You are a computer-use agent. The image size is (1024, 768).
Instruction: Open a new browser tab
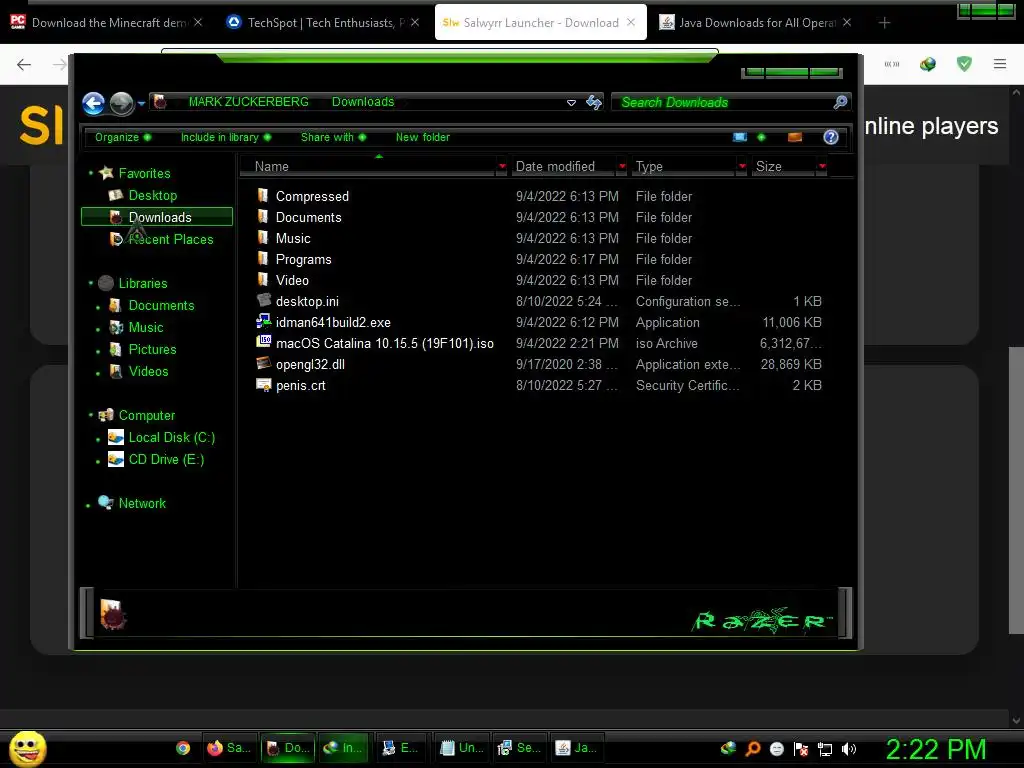click(x=884, y=23)
